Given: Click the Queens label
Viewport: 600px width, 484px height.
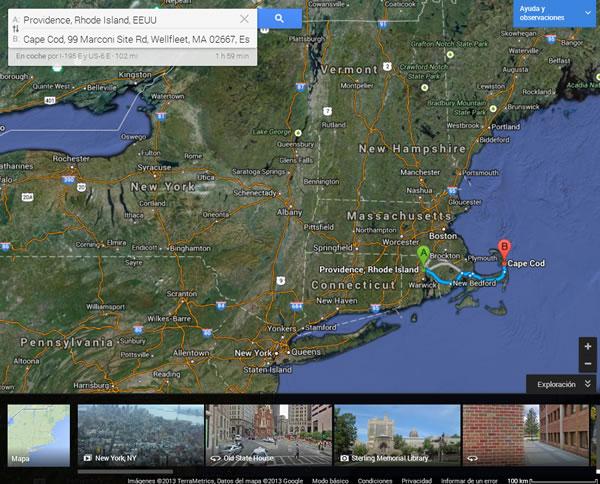Looking at the screenshot, I should pos(306,352).
